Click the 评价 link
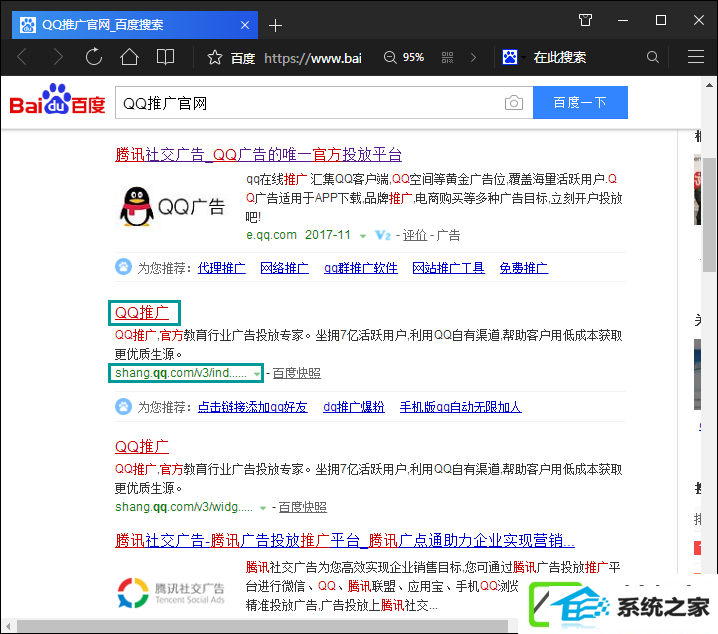The width and height of the screenshot is (718, 634). tap(414, 235)
